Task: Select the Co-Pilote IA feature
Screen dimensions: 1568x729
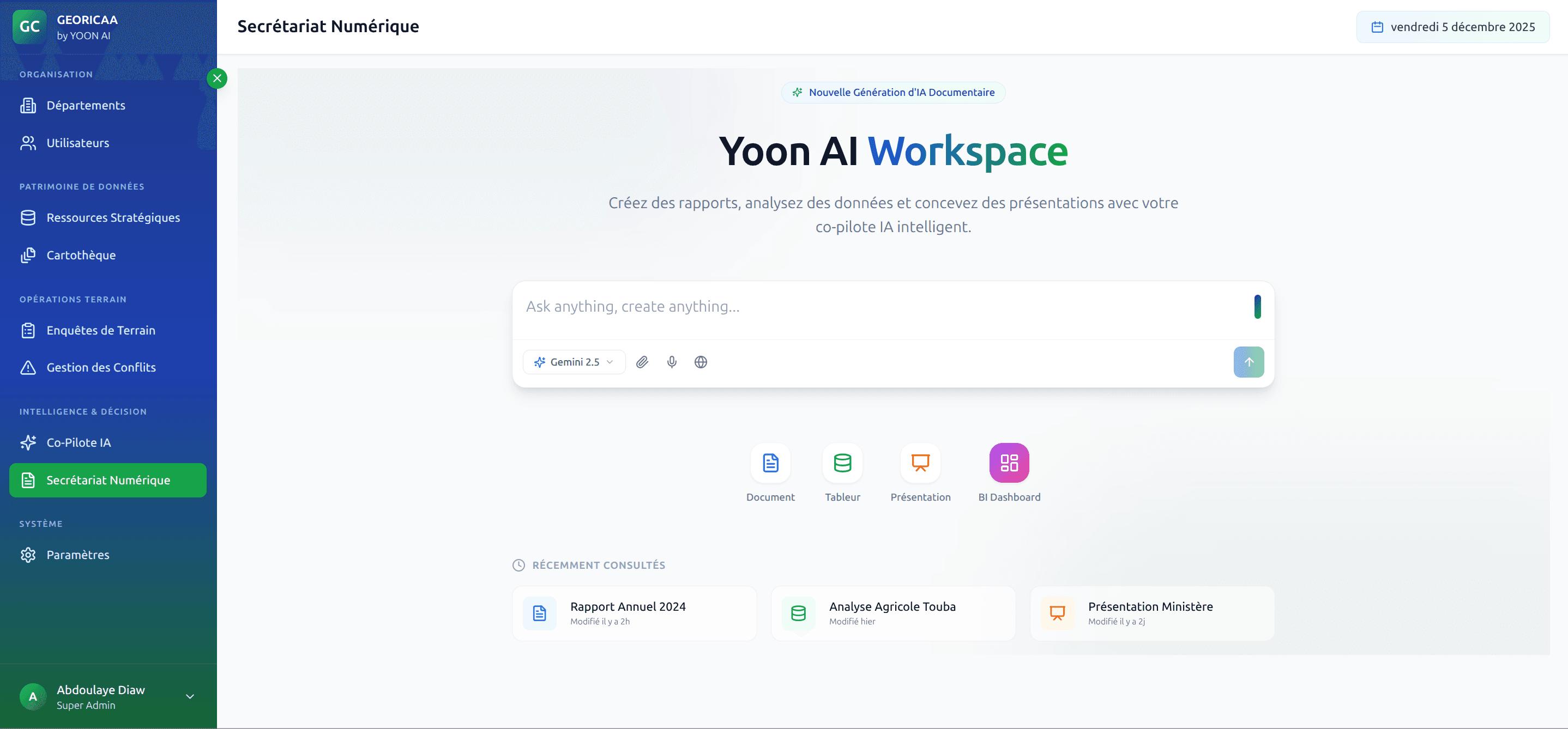Action: [78, 442]
